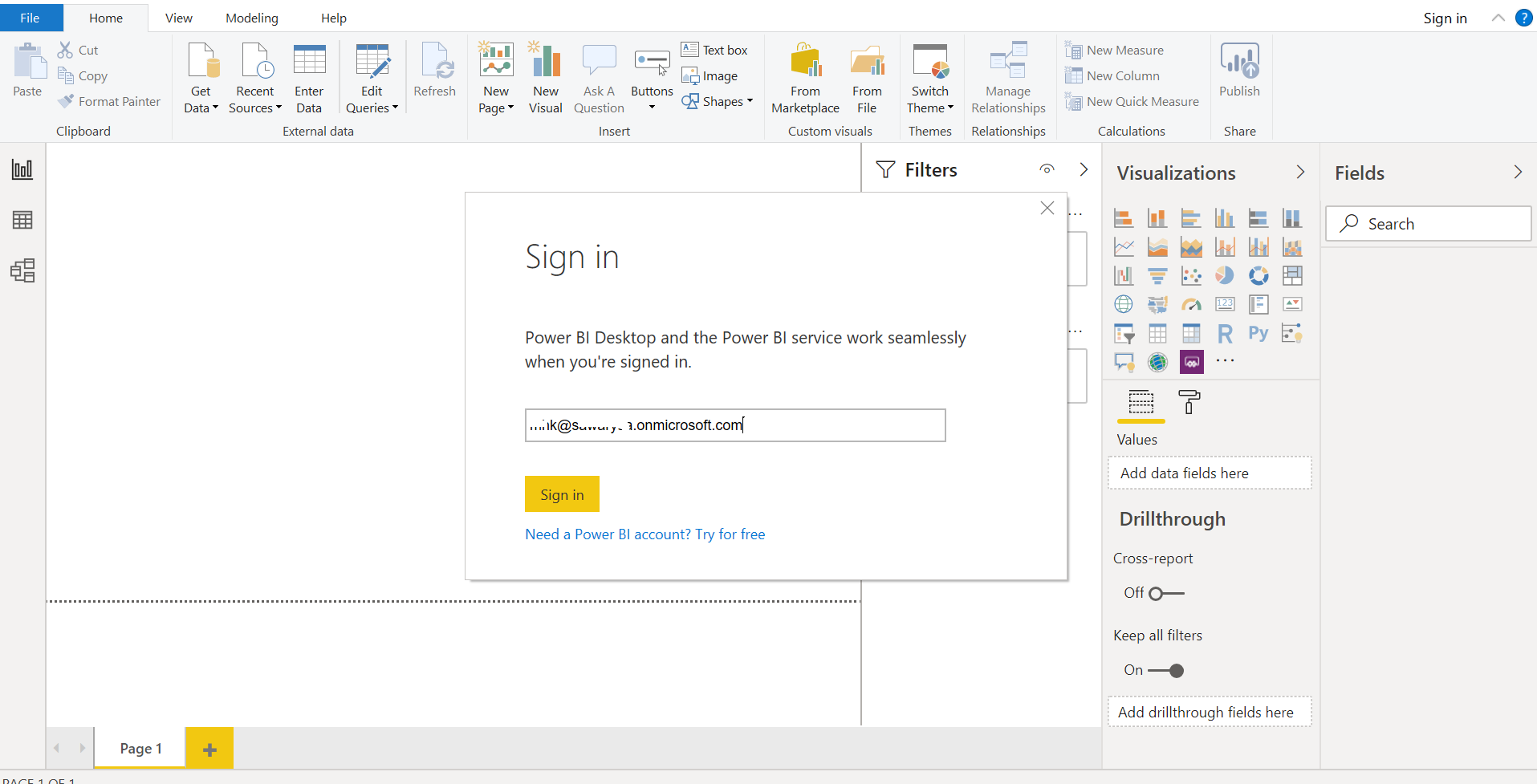Switch to Data view in left sidebar
The image size is (1537, 784).
pyautogui.click(x=22, y=220)
